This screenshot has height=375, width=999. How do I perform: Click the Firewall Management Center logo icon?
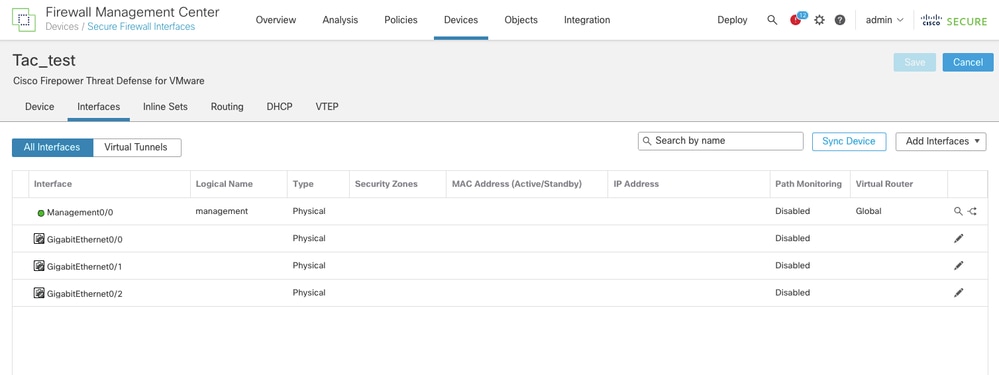pos(24,20)
